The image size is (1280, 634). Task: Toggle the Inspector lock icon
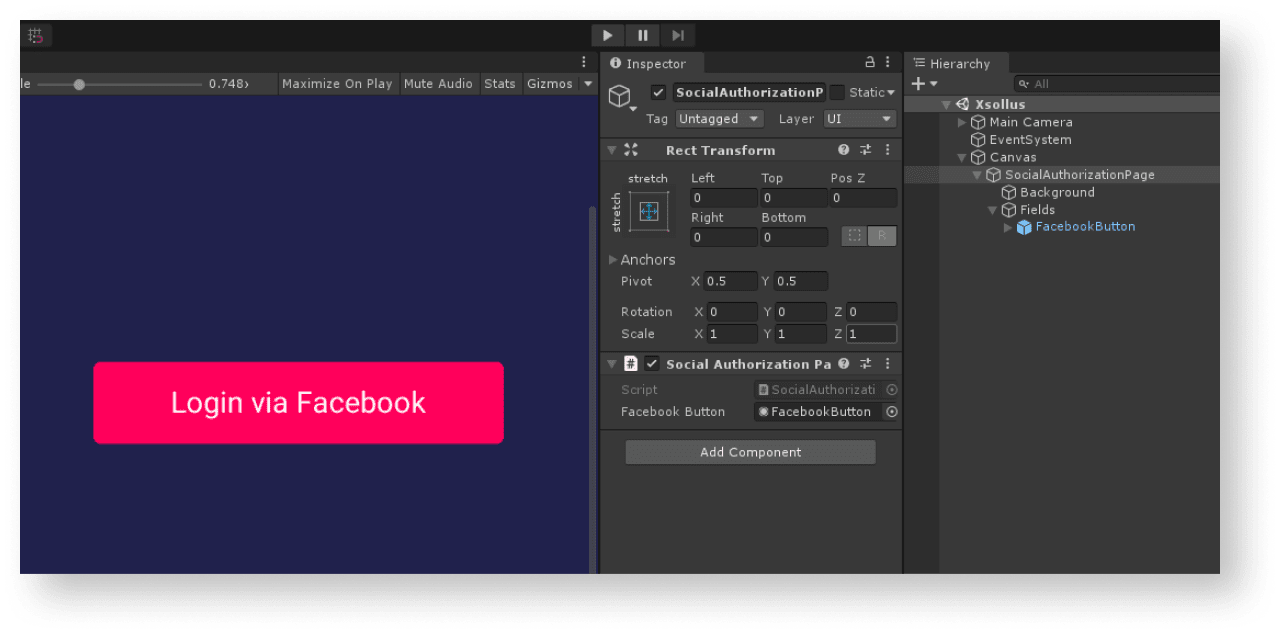coord(869,63)
